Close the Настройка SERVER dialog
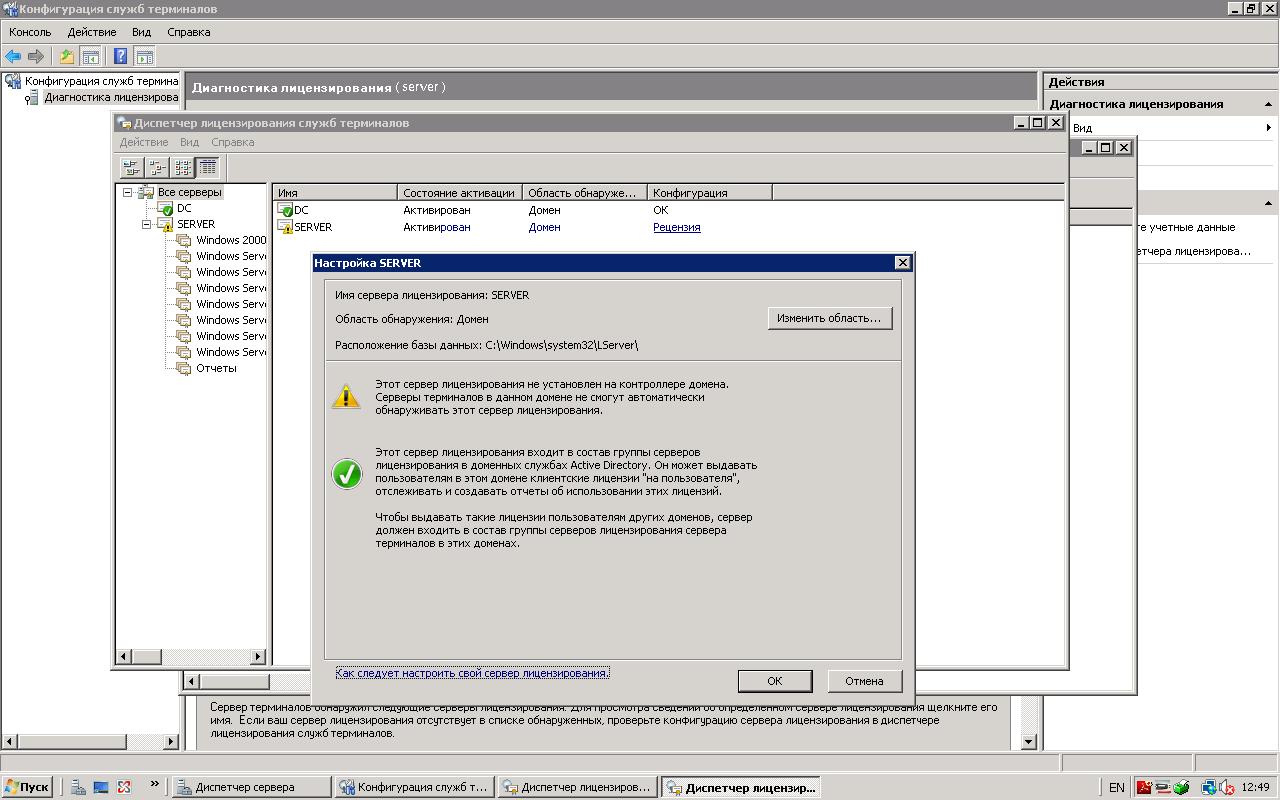 coord(902,262)
